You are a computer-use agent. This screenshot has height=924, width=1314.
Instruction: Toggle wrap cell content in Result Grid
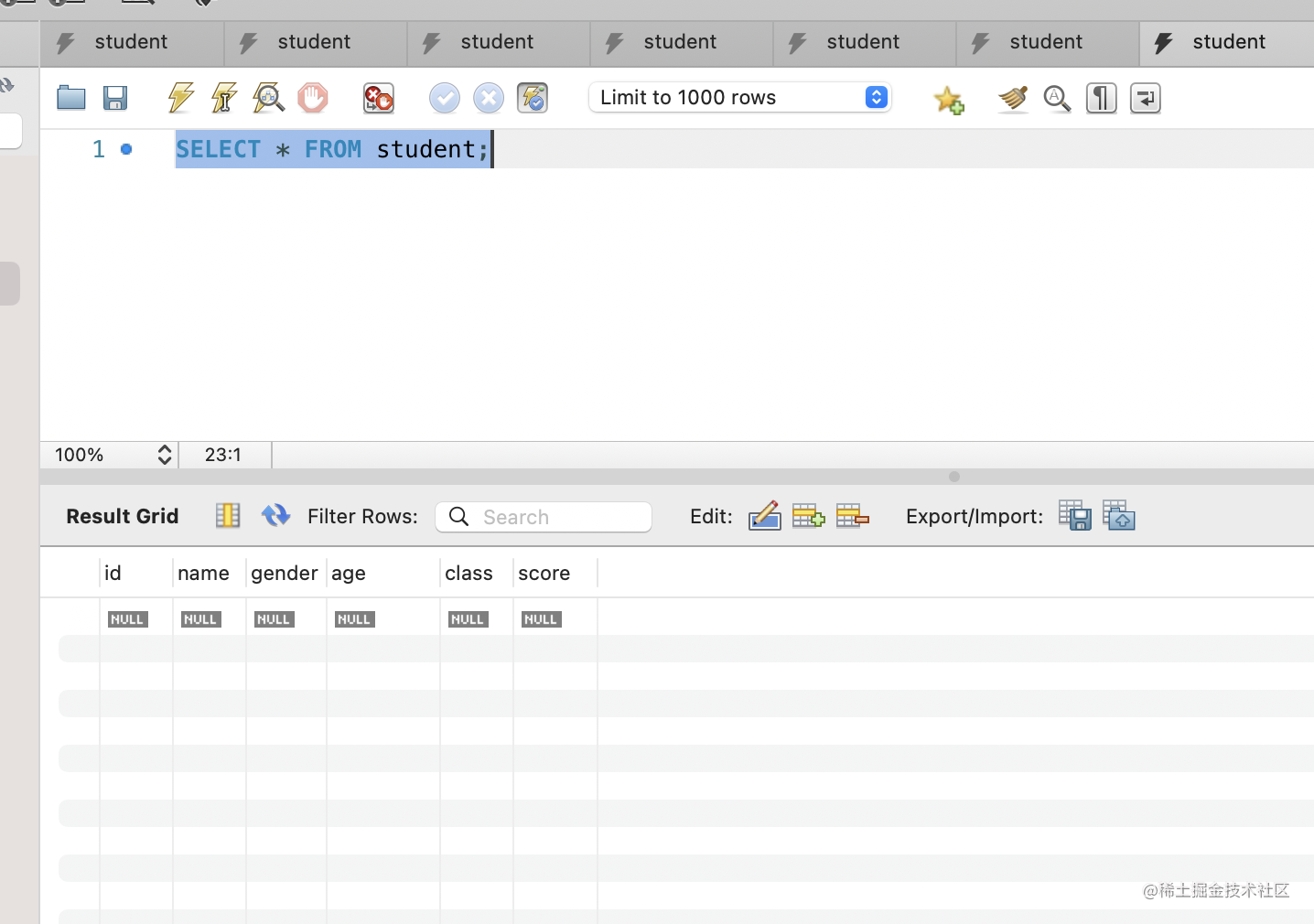[x=228, y=516]
